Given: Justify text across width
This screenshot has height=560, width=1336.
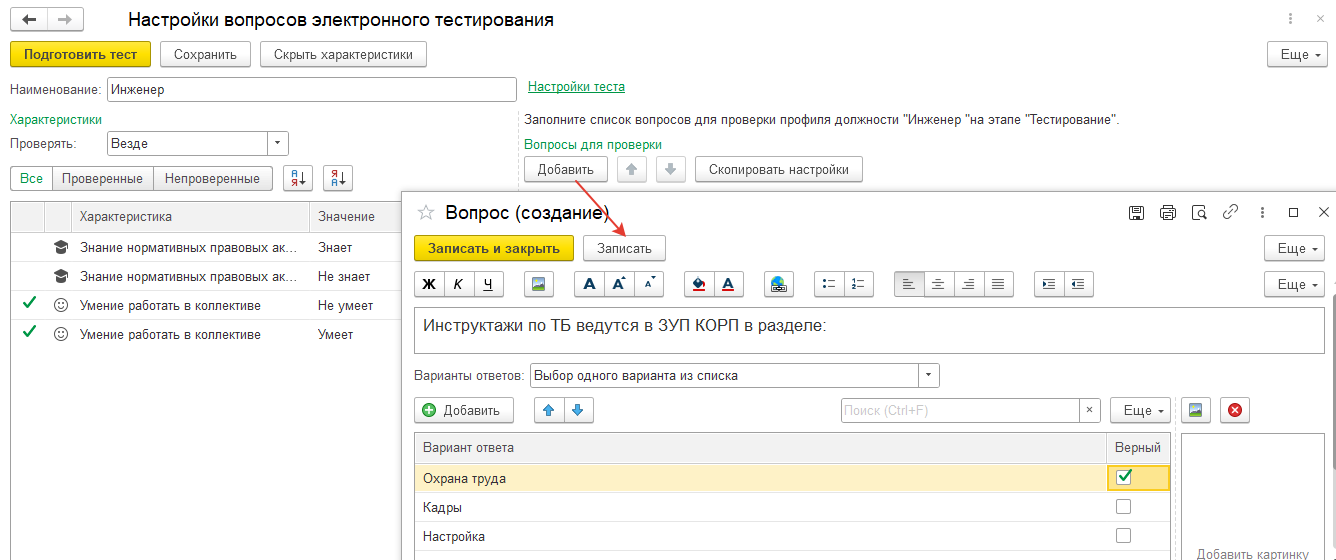Looking at the screenshot, I should [x=998, y=284].
